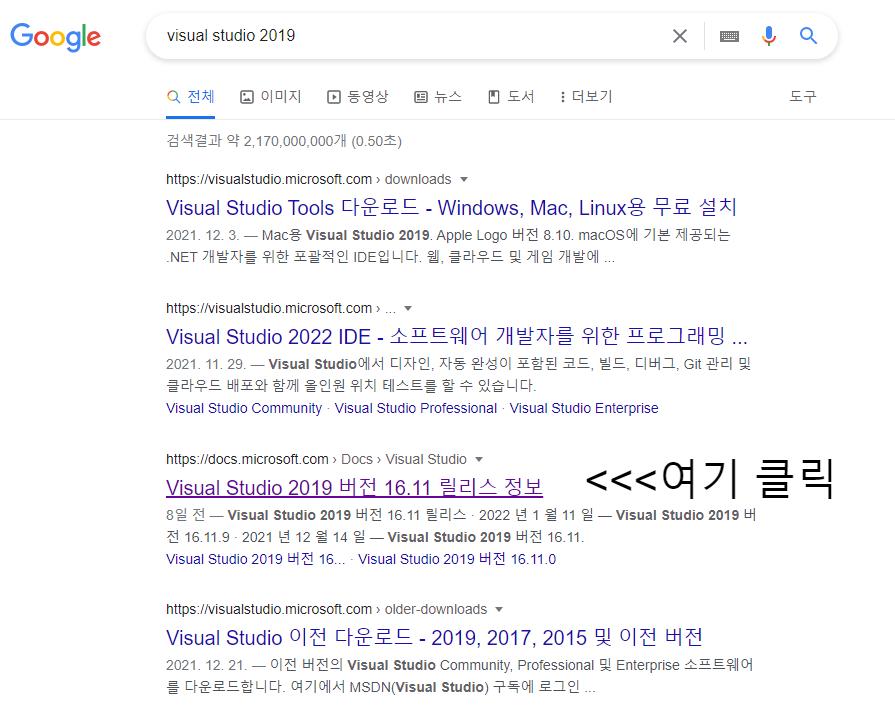Submit search with blue magnifier icon
895x718 pixels.
(x=808, y=36)
